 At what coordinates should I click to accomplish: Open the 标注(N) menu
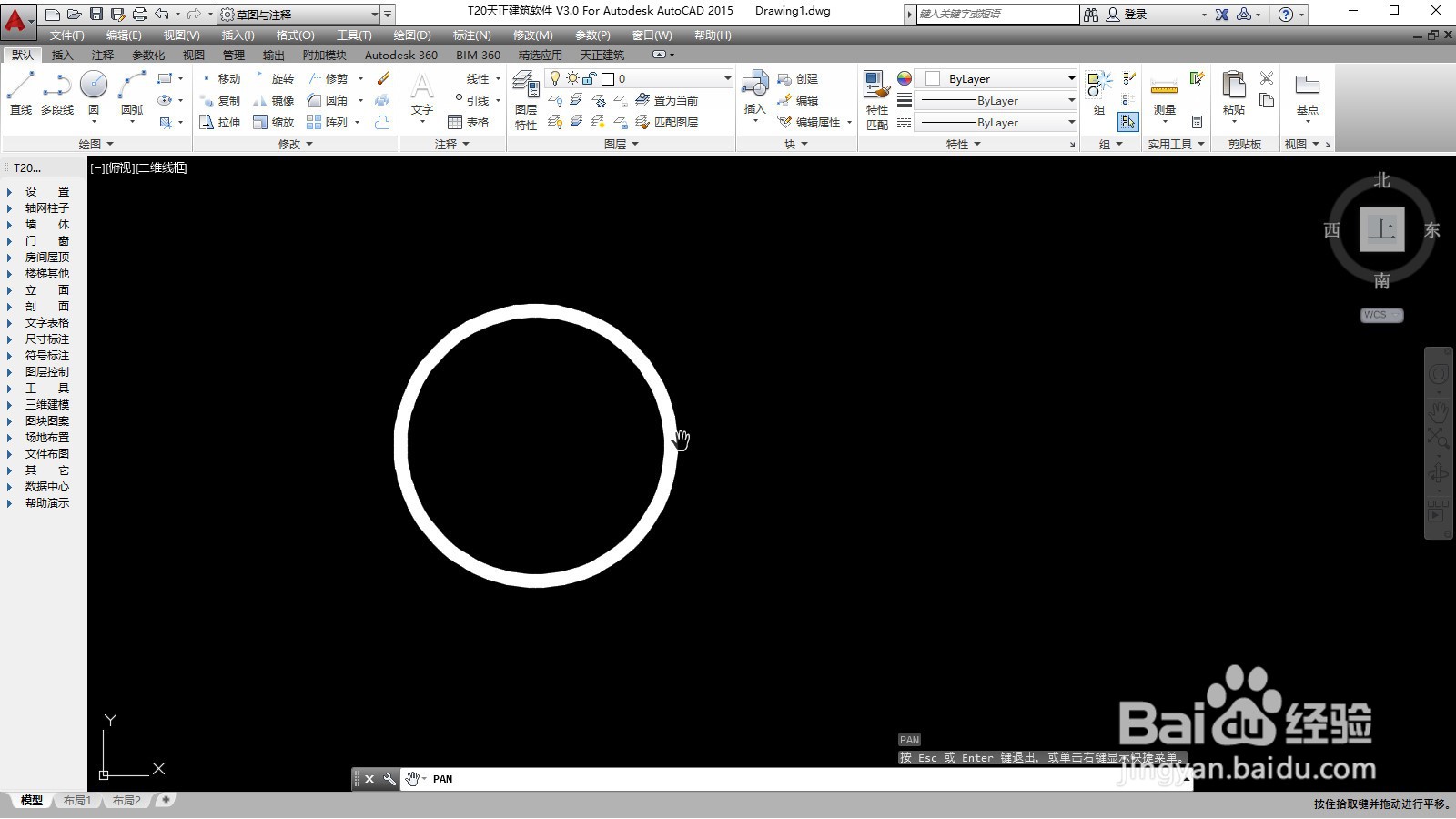(x=472, y=35)
